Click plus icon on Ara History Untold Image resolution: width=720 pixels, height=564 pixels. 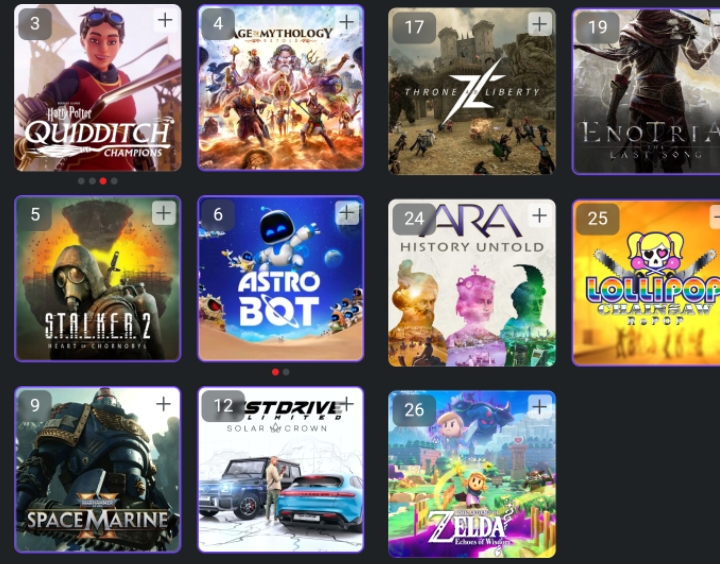pos(540,215)
